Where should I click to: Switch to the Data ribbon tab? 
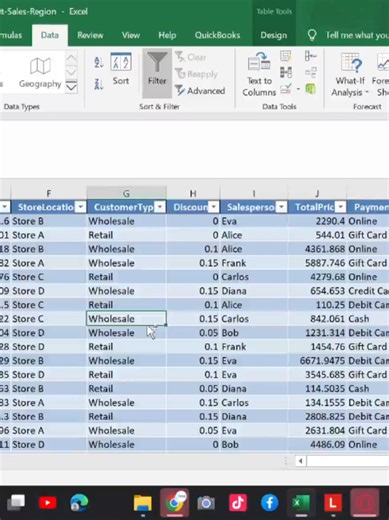click(50, 35)
